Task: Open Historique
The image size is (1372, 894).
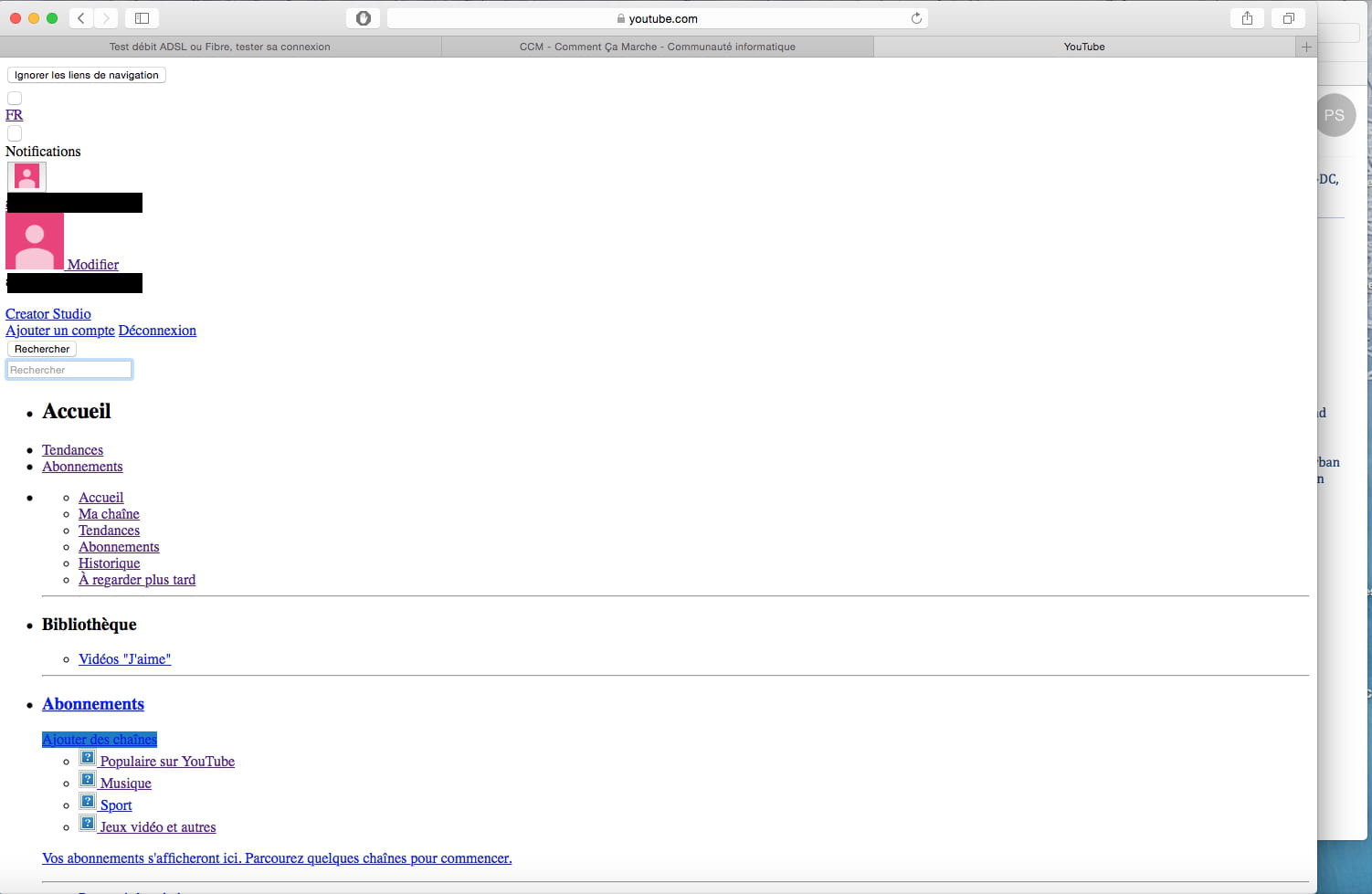Action: [x=109, y=563]
